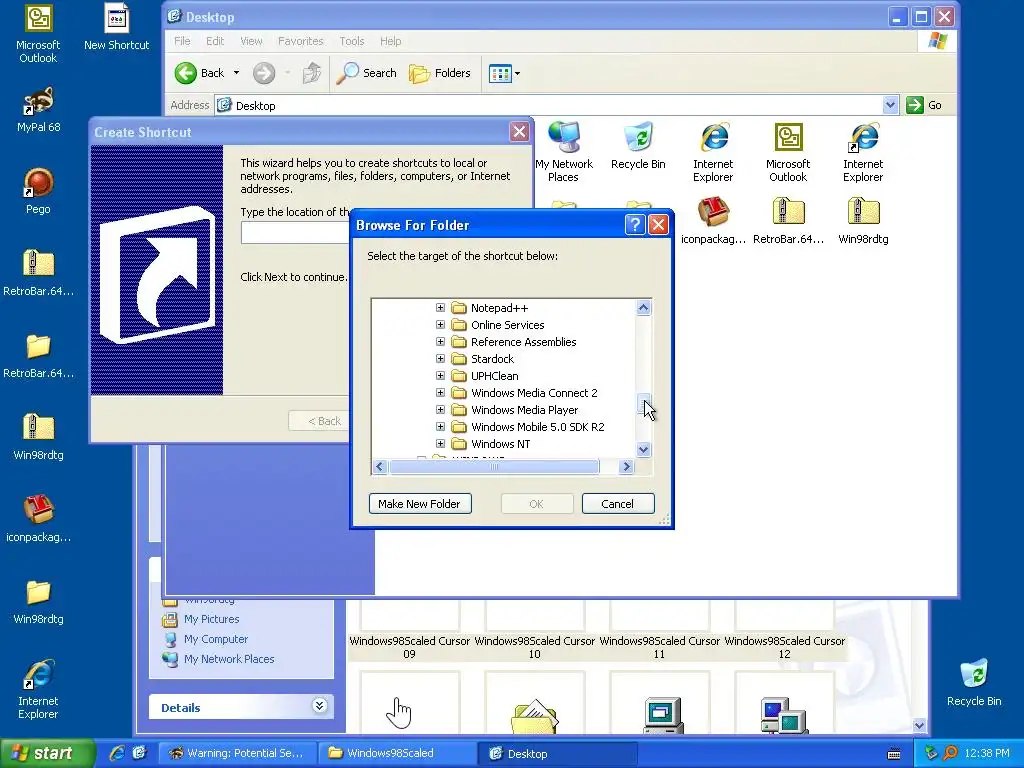Open the View menu
Viewport: 1024px width, 768px height.
(251, 41)
